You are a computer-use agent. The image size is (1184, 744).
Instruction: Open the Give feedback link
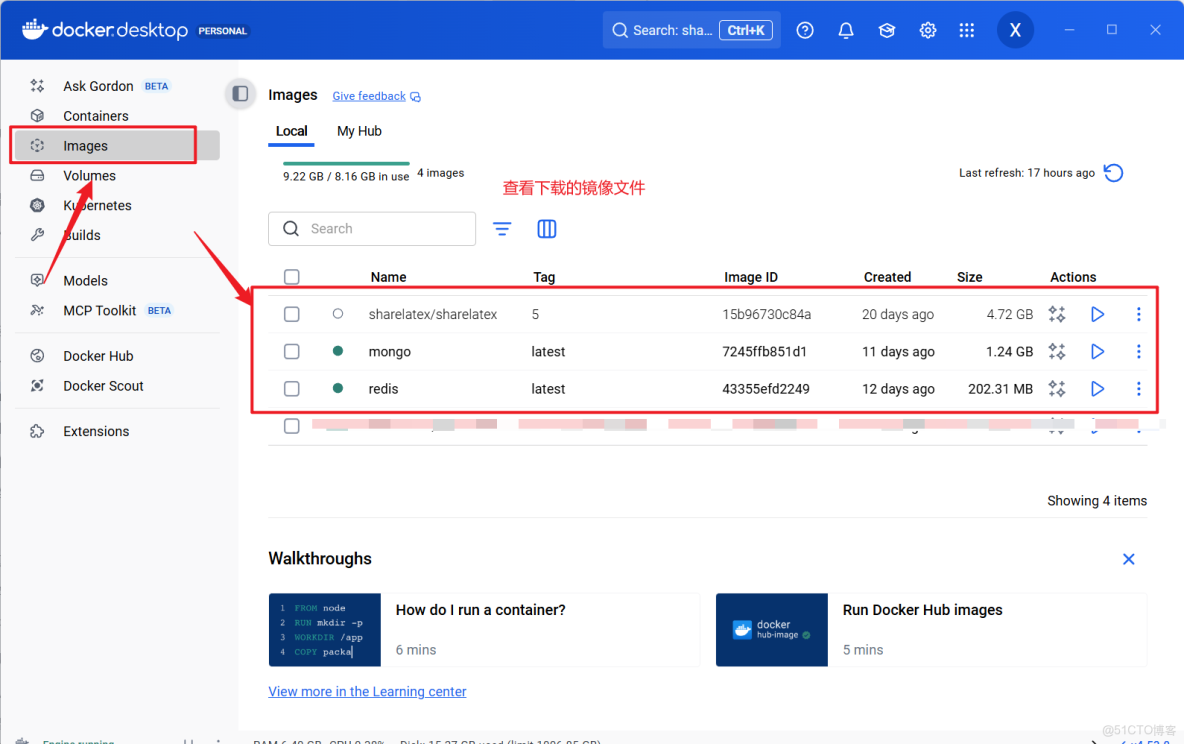370,95
